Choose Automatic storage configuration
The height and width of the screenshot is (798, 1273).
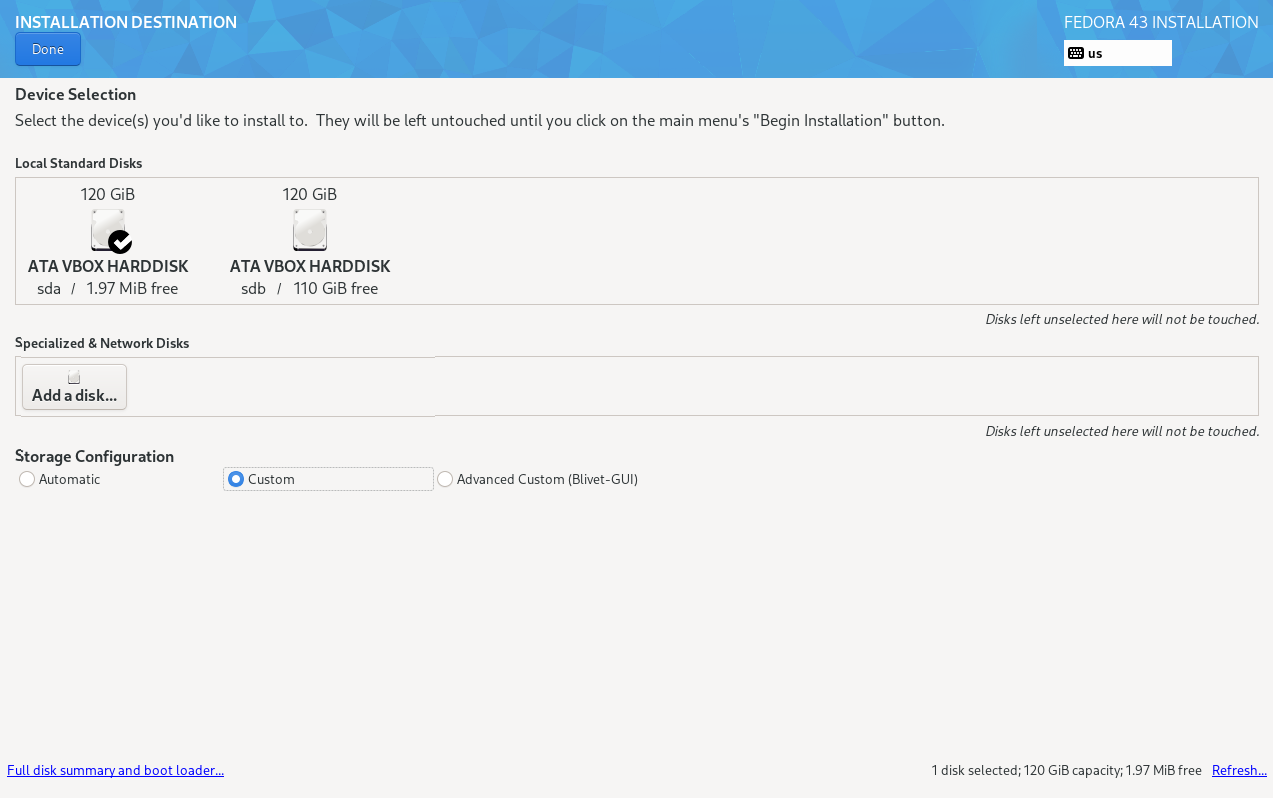point(27,479)
